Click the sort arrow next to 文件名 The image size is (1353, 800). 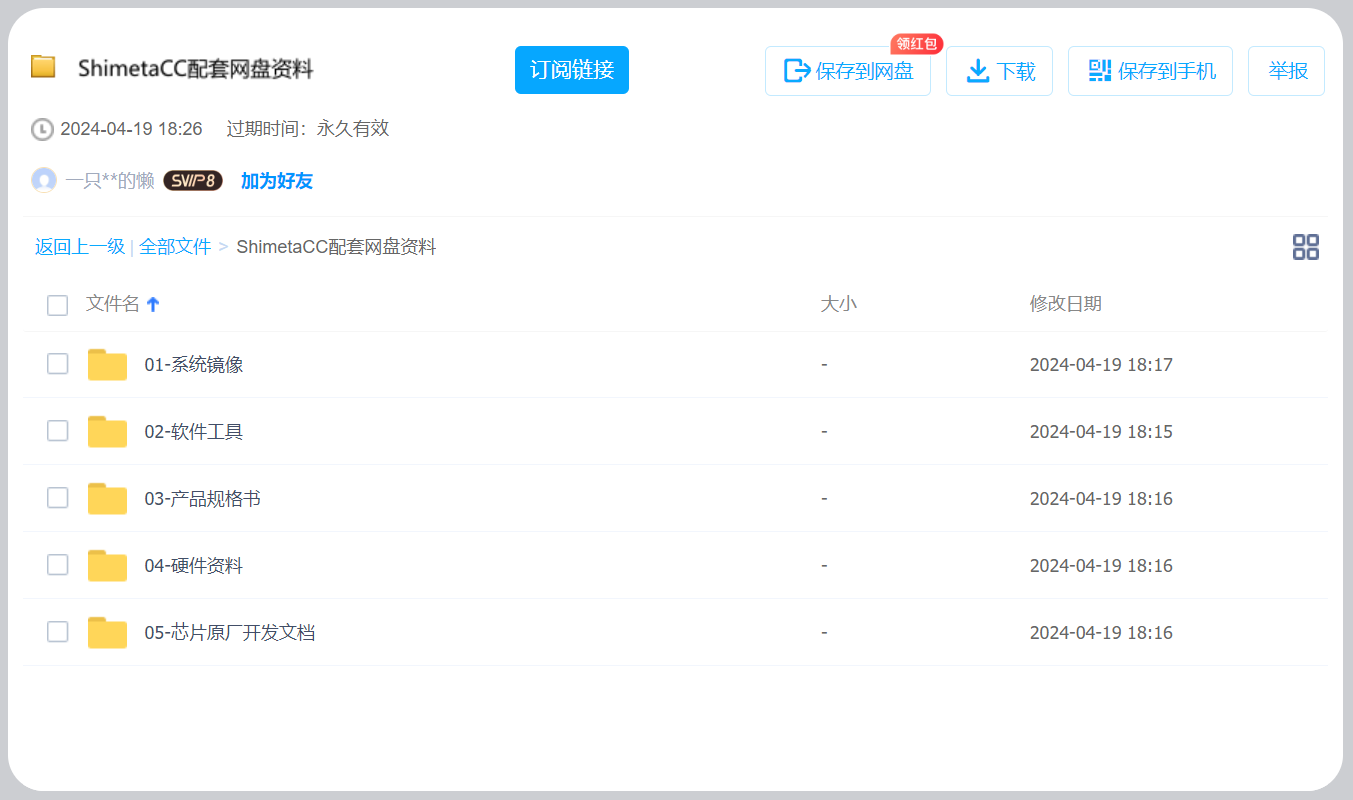tap(153, 305)
